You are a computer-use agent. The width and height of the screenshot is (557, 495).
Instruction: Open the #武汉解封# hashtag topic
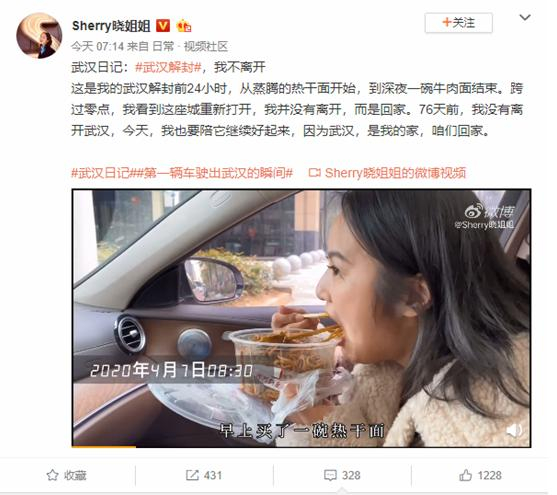(168, 67)
